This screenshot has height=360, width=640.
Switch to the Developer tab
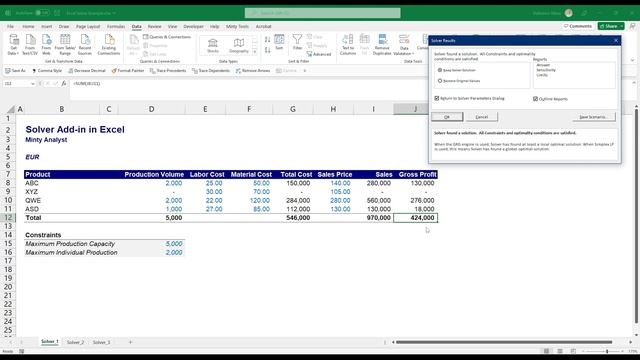pos(193,27)
